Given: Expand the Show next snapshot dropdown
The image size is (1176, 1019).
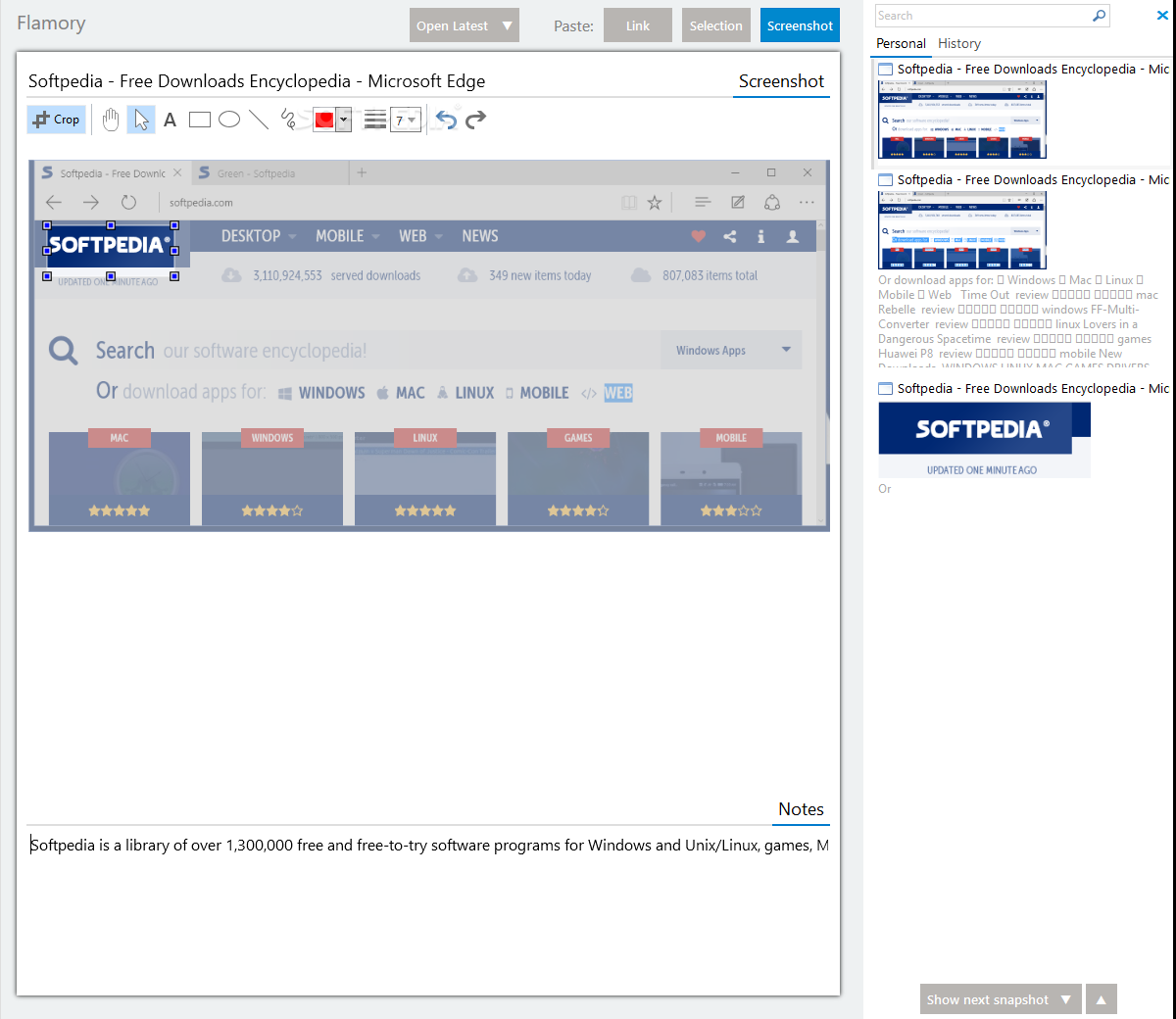Looking at the screenshot, I should pyautogui.click(x=1067, y=999).
